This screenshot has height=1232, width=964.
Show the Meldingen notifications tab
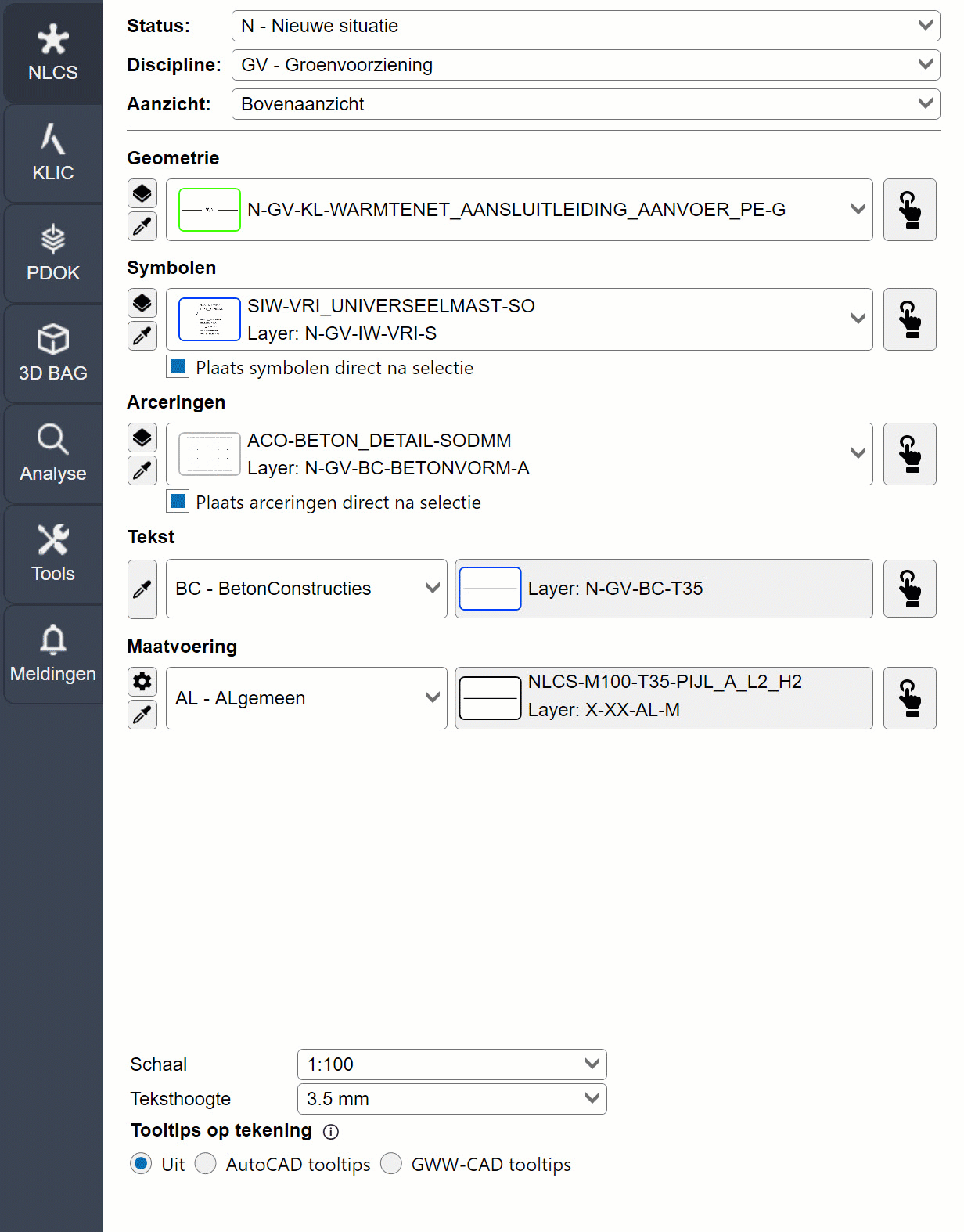52,654
